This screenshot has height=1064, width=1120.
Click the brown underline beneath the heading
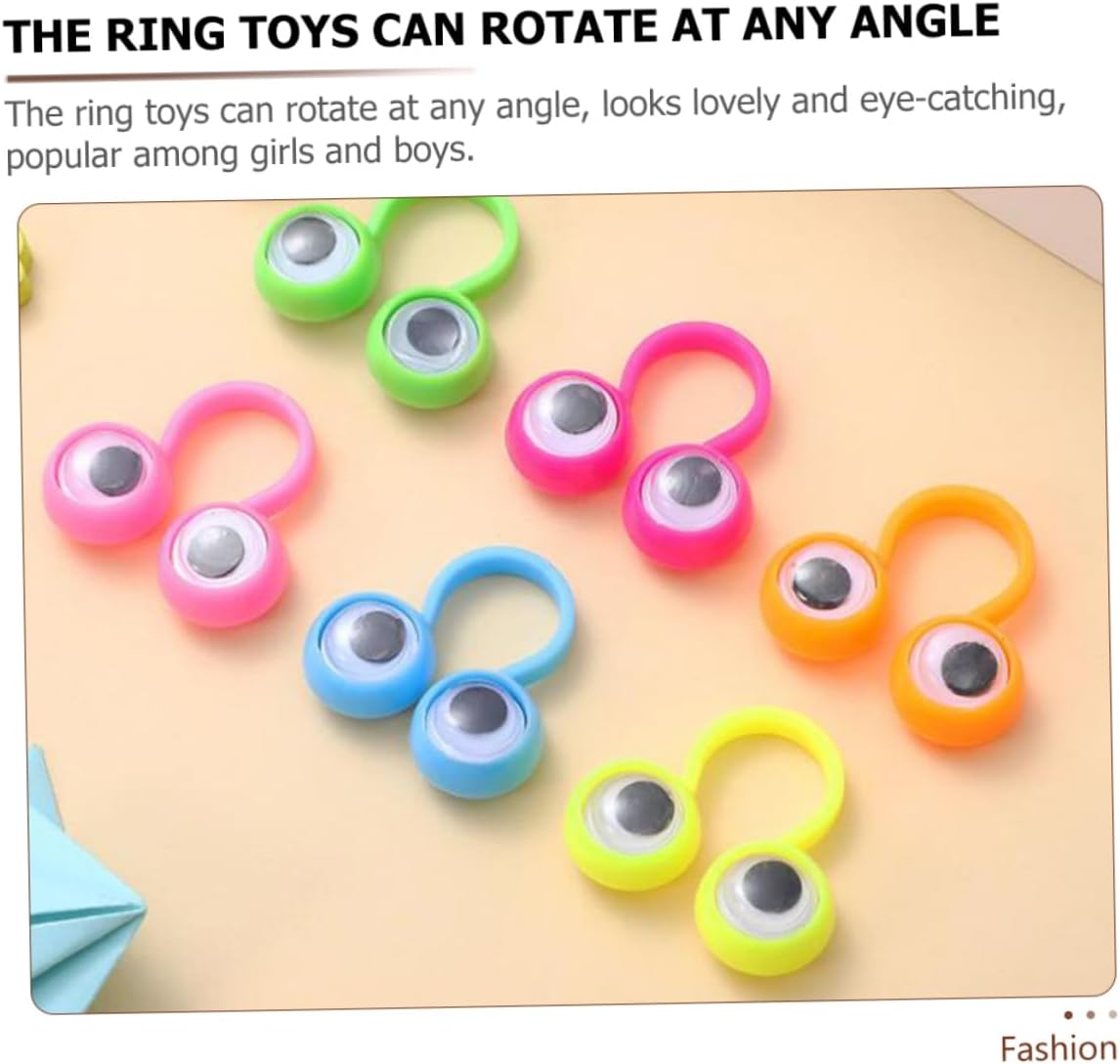pos(239,73)
